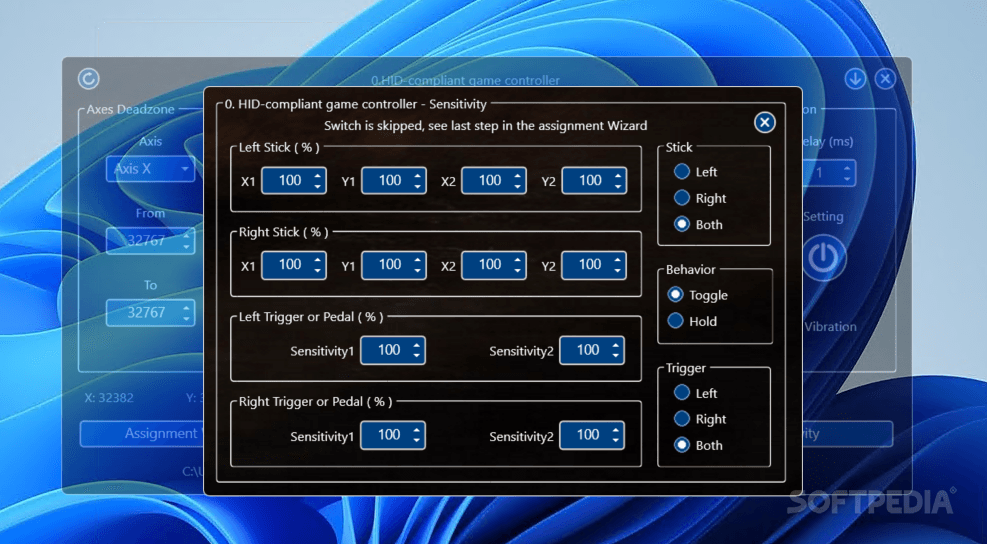The image size is (987, 544).
Task: Select Left radio in Trigger group
Action: [x=682, y=393]
